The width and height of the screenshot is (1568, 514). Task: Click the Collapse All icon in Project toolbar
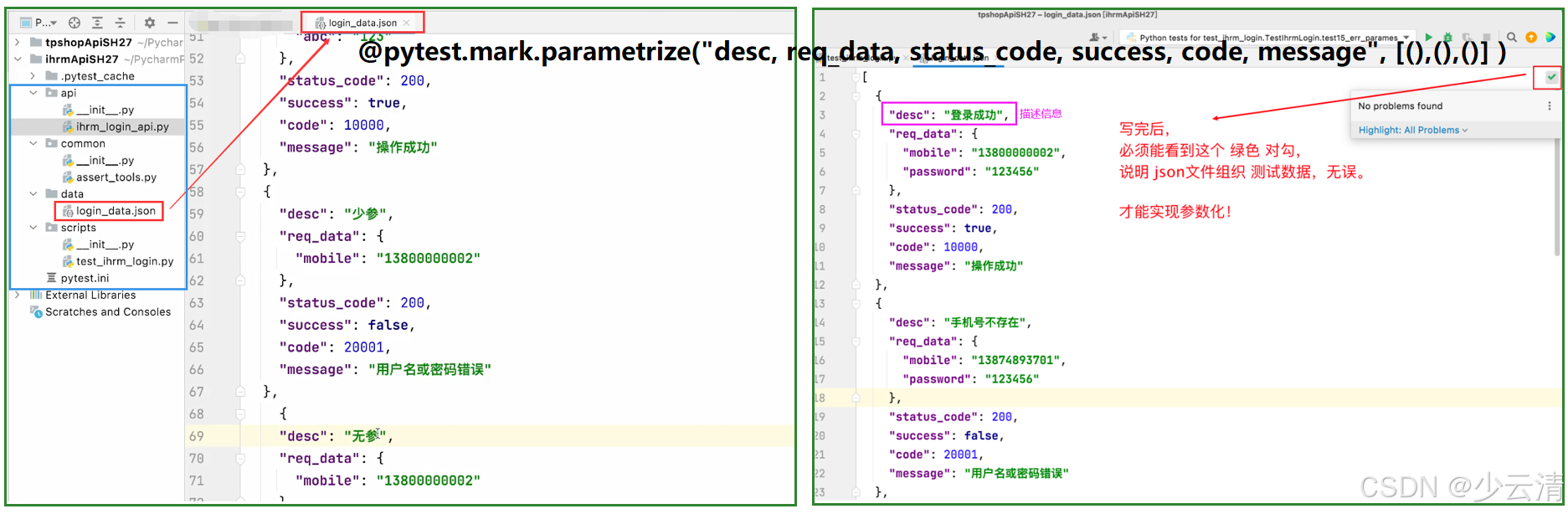(120, 23)
